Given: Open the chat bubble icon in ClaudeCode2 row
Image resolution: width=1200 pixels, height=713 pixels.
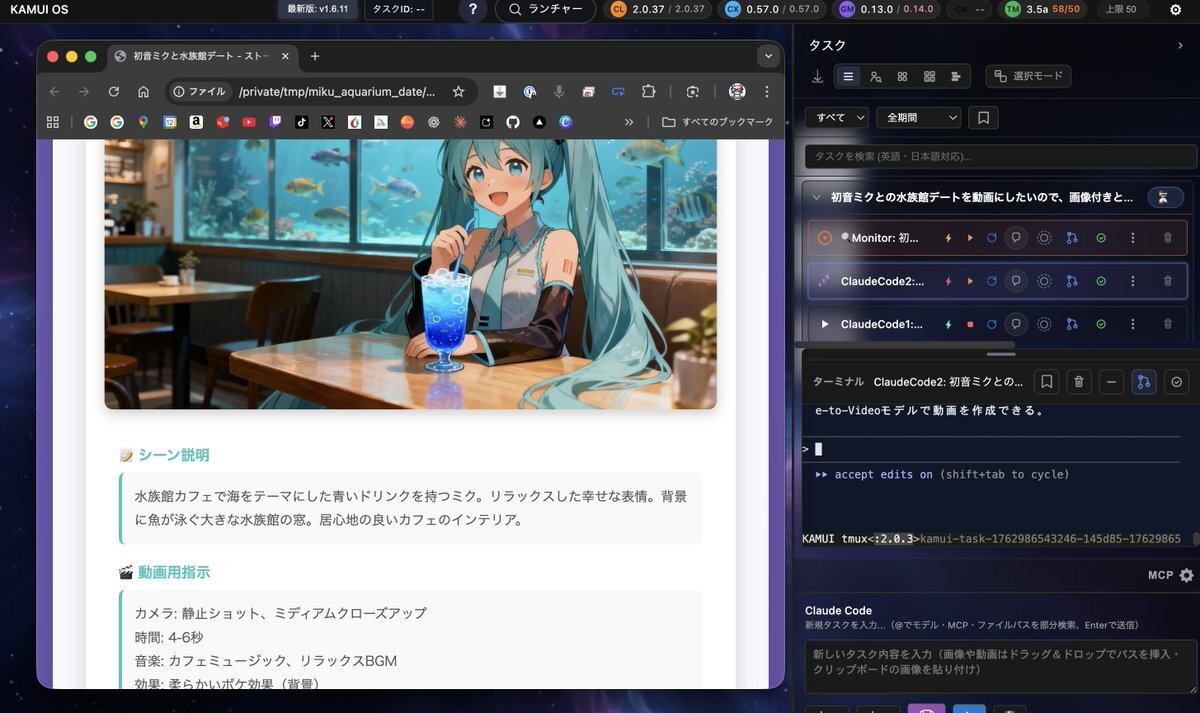Looking at the screenshot, I should [x=1016, y=281].
